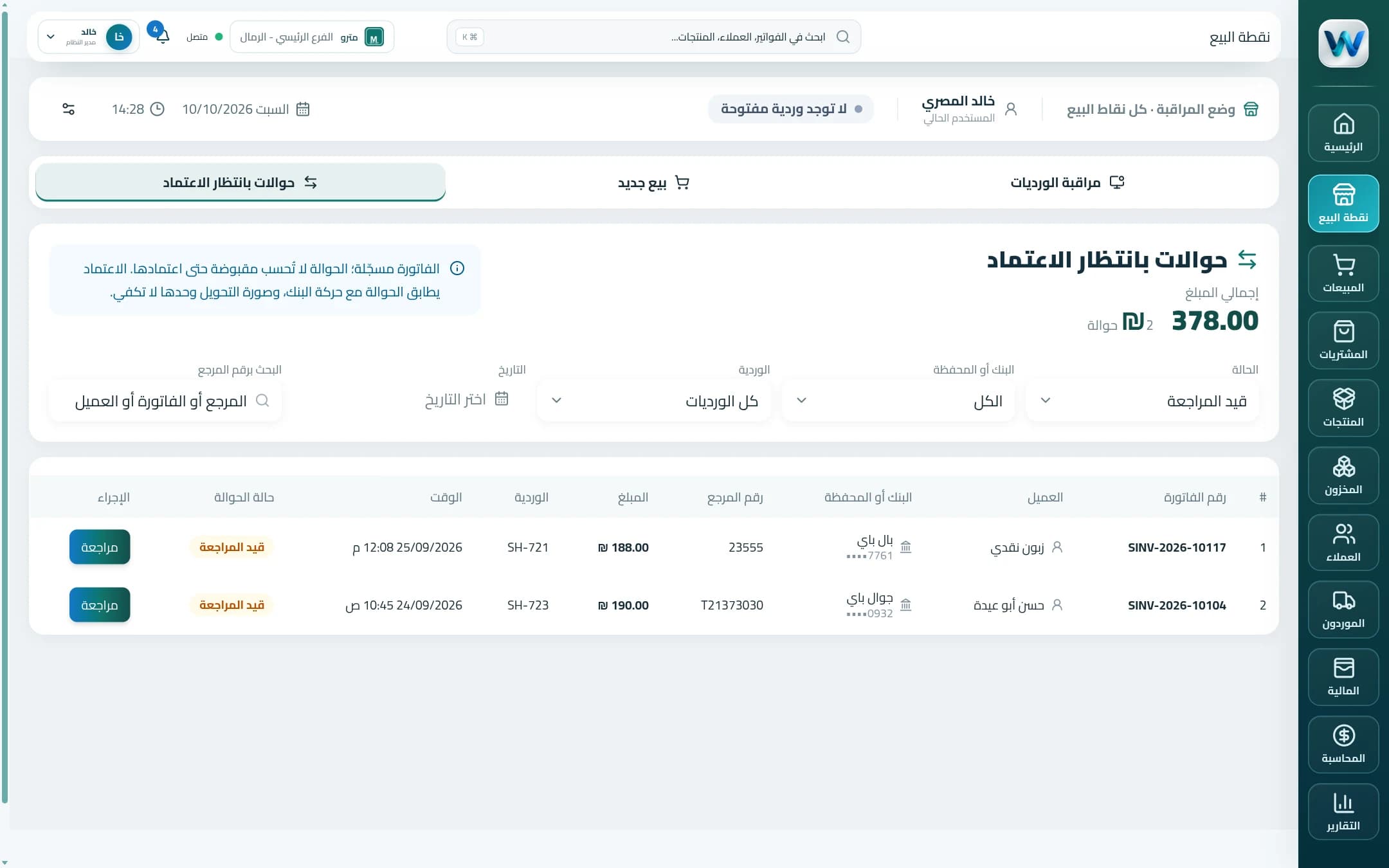Click the وضع المراقبة كل نقاط البيع label
Screen dimensions: 1389x868
[1150, 109]
